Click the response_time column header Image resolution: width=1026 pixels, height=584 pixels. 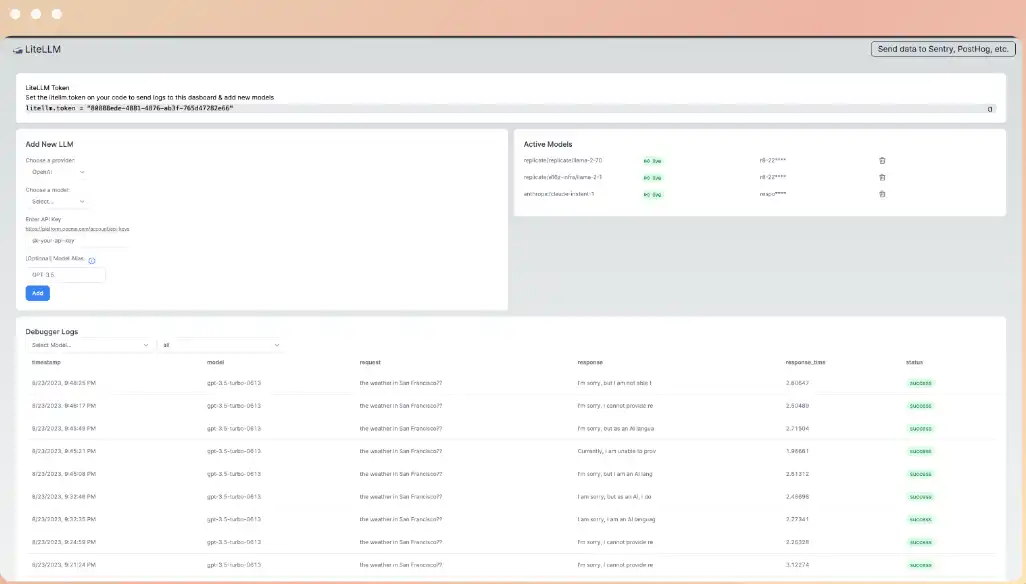pos(805,362)
